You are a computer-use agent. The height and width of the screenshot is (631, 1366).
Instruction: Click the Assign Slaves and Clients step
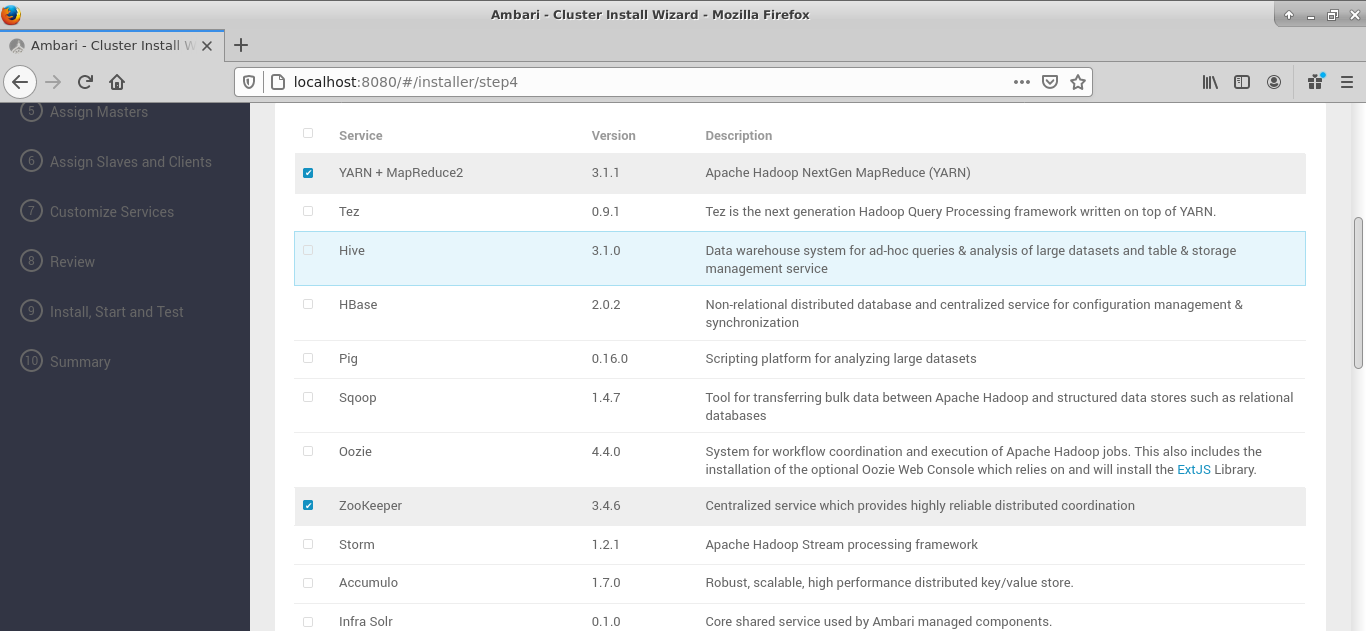point(130,162)
